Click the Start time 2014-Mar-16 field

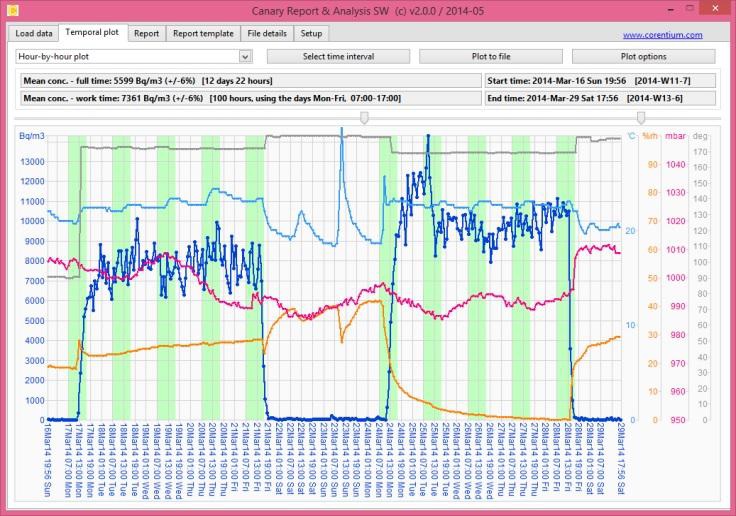(x=600, y=81)
